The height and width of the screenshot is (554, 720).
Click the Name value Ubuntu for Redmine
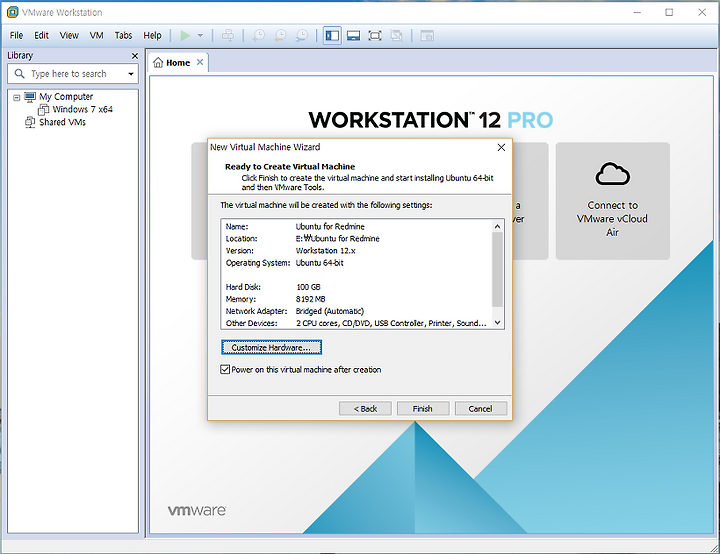point(330,226)
